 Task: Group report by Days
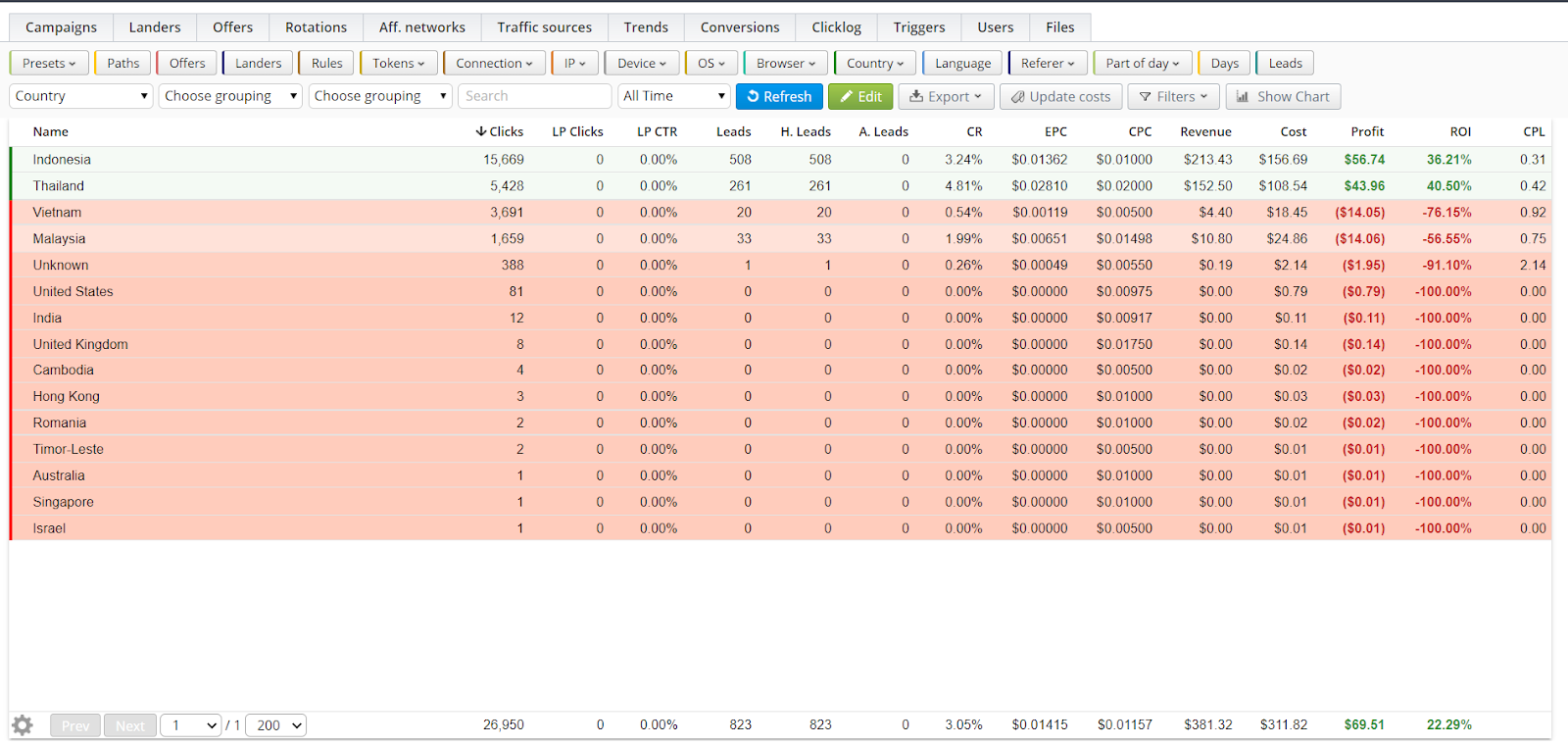pos(1224,64)
